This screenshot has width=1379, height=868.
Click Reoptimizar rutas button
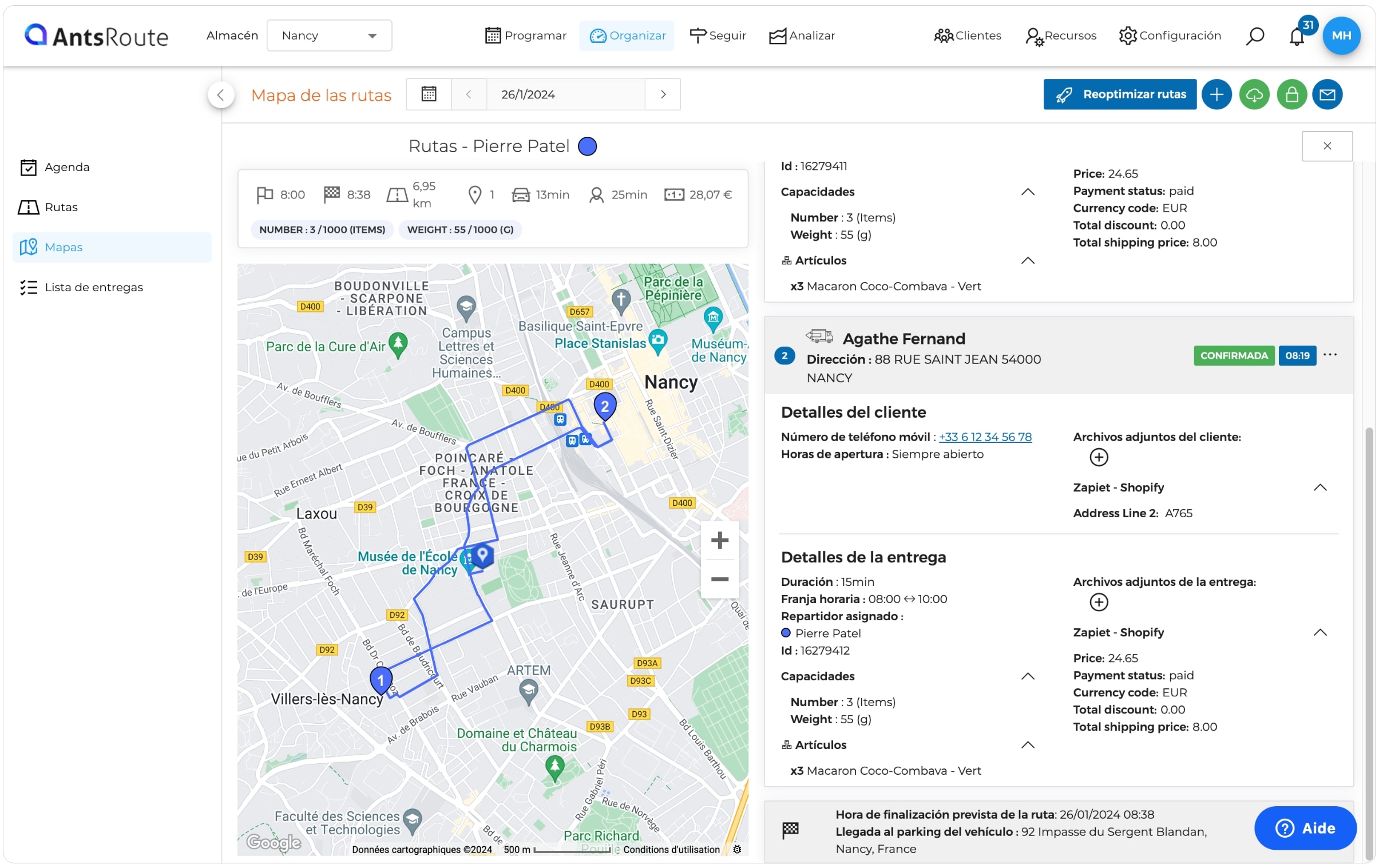[x=1120, y=94]
